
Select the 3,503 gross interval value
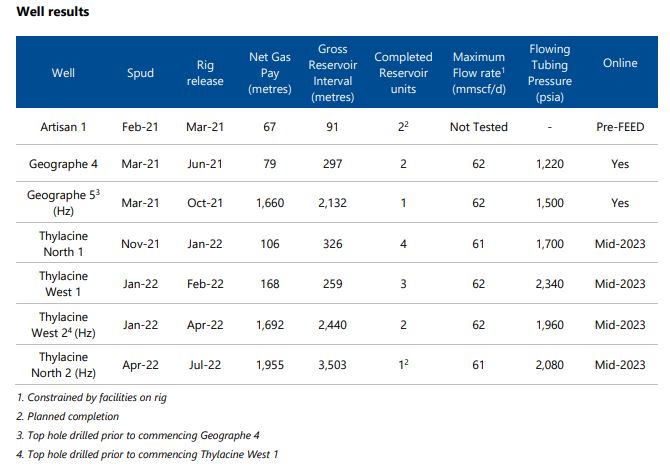click(x=332, y=365)
